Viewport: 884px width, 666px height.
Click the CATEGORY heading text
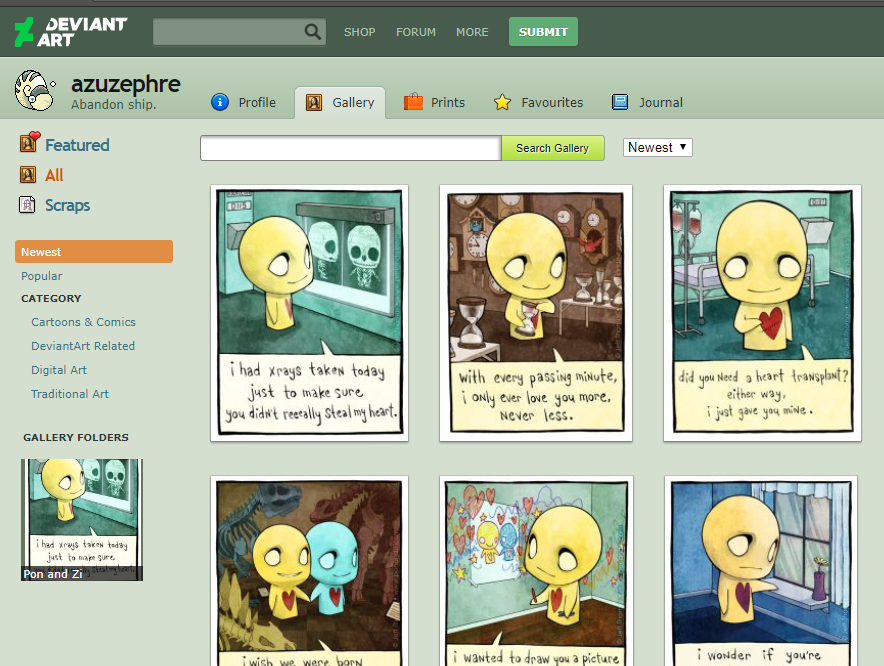tap(51, 298)
